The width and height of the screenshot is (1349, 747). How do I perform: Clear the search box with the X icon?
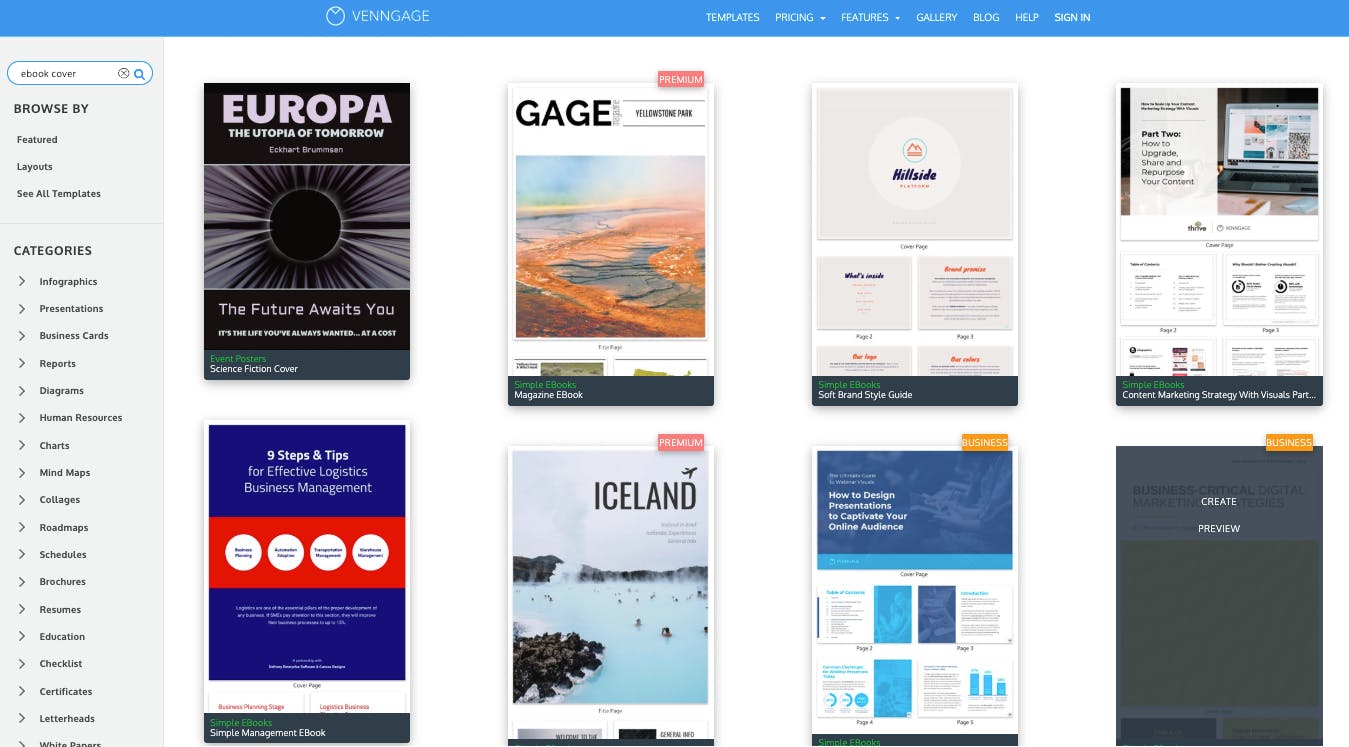point(124,73)
